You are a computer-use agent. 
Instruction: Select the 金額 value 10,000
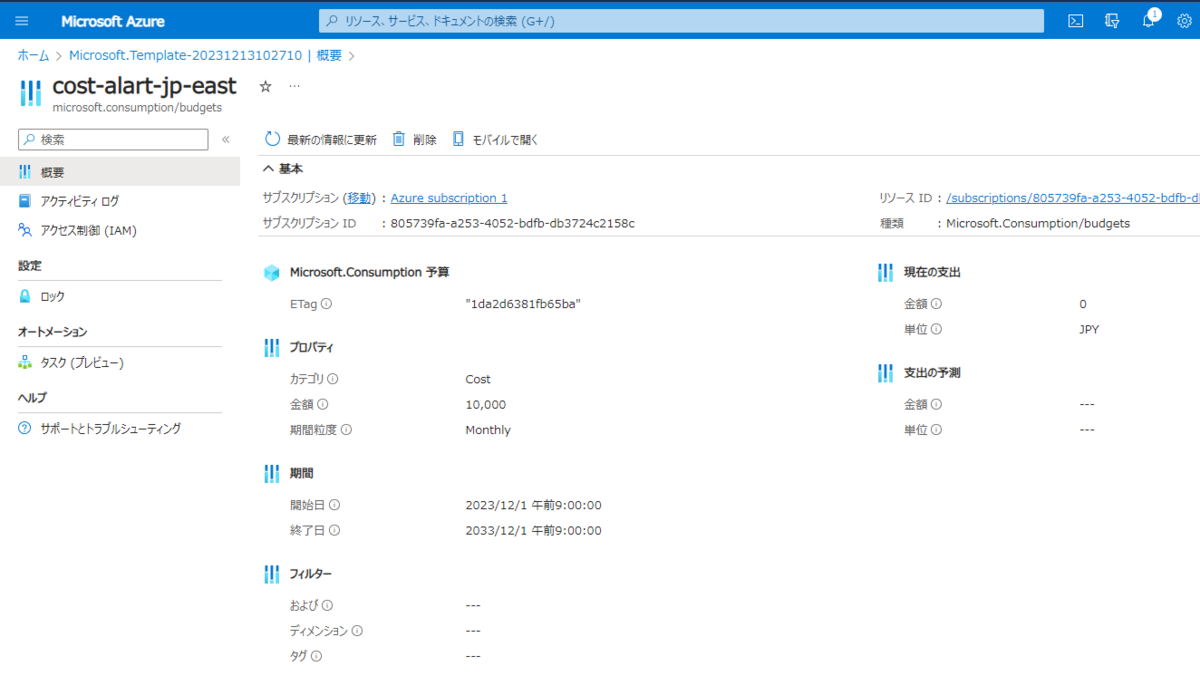tap(486, 405)
